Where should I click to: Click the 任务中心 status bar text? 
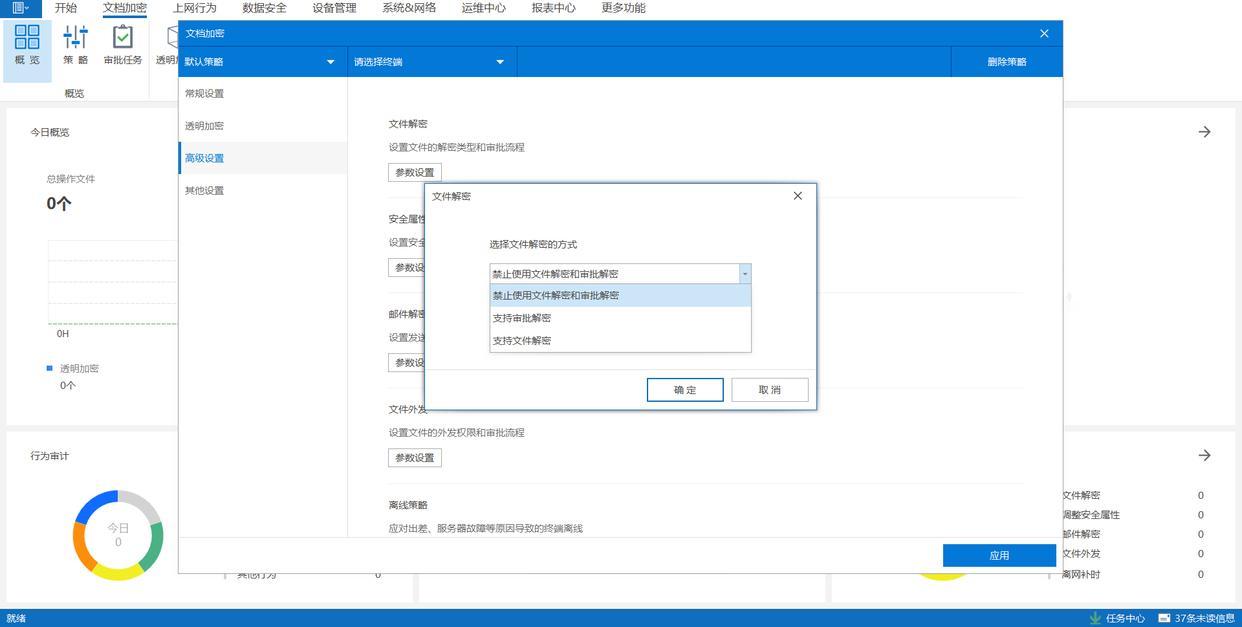(x=1125, y=619)
